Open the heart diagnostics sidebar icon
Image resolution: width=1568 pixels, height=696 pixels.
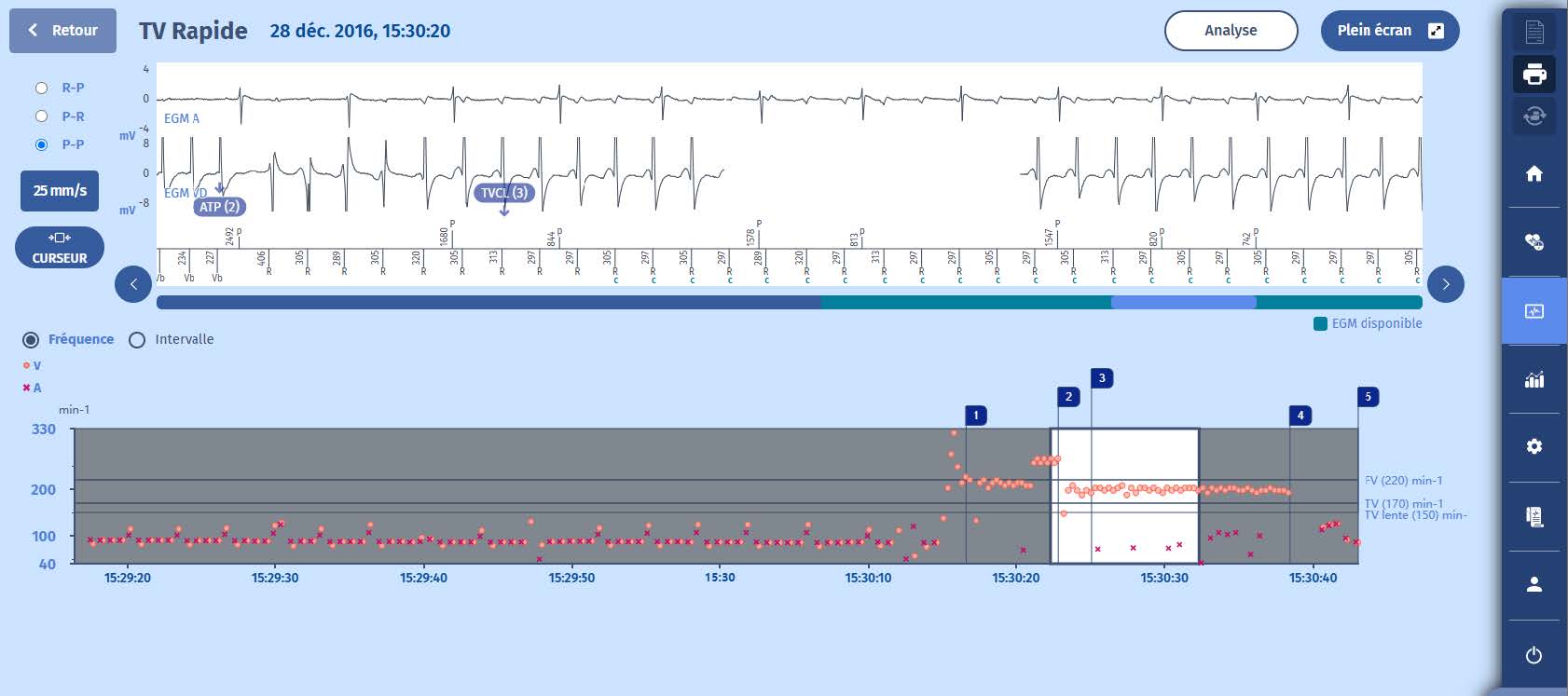tap(1534, 242)
